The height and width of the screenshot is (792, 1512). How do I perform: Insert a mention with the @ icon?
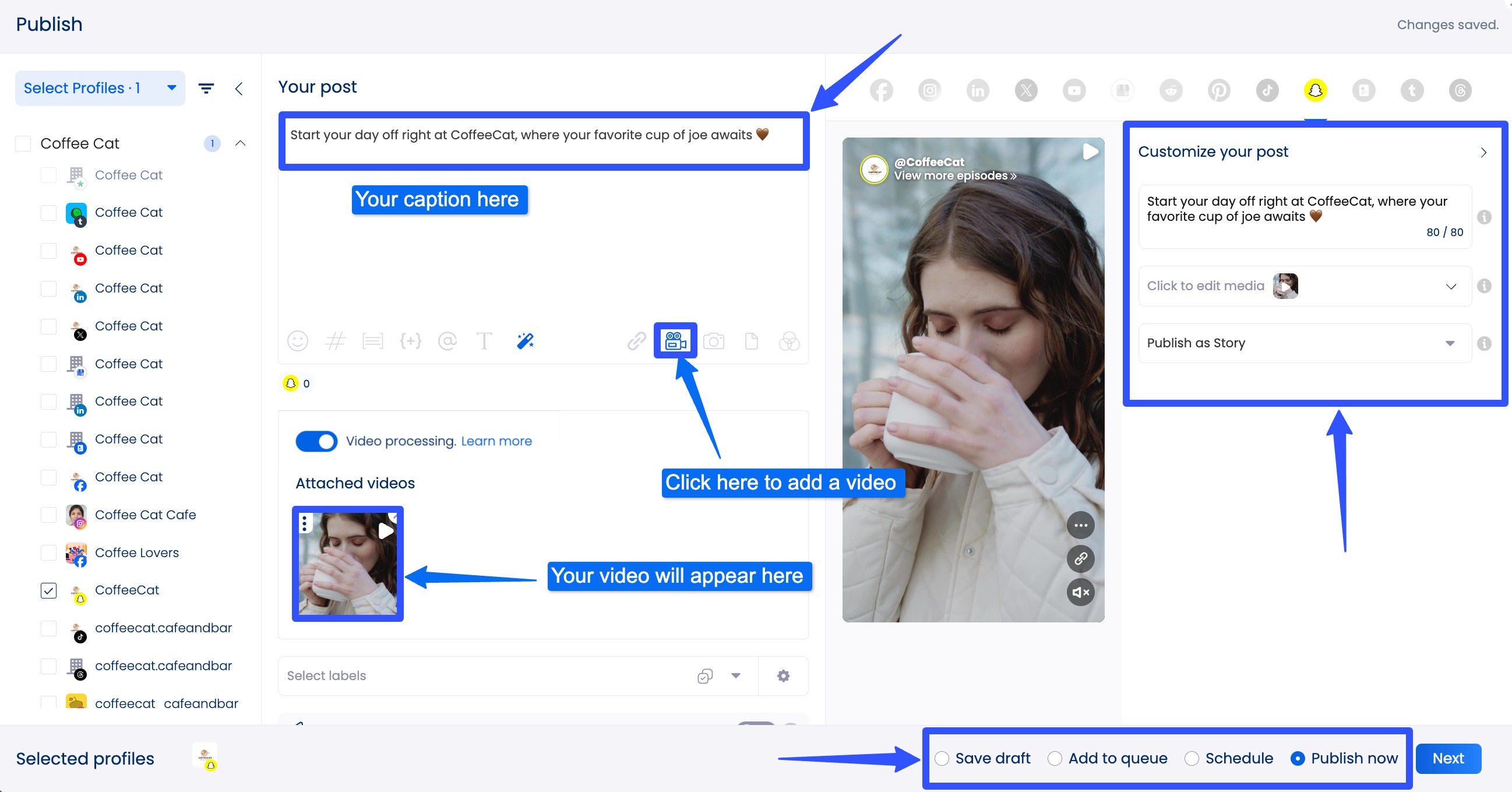click(447, 341)
